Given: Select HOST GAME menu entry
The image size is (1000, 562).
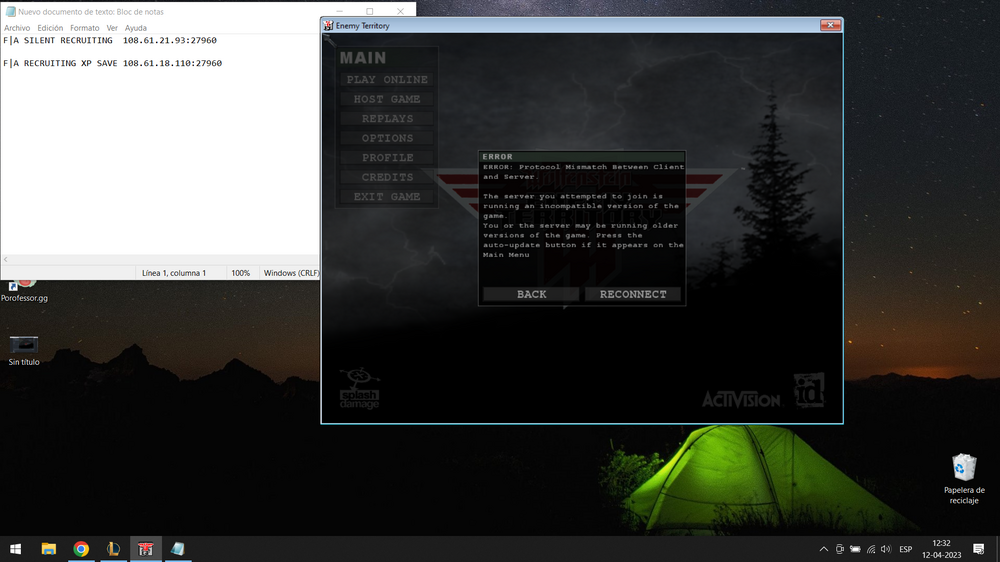Looking at the screenshot, I should click(x=387, y=99).
